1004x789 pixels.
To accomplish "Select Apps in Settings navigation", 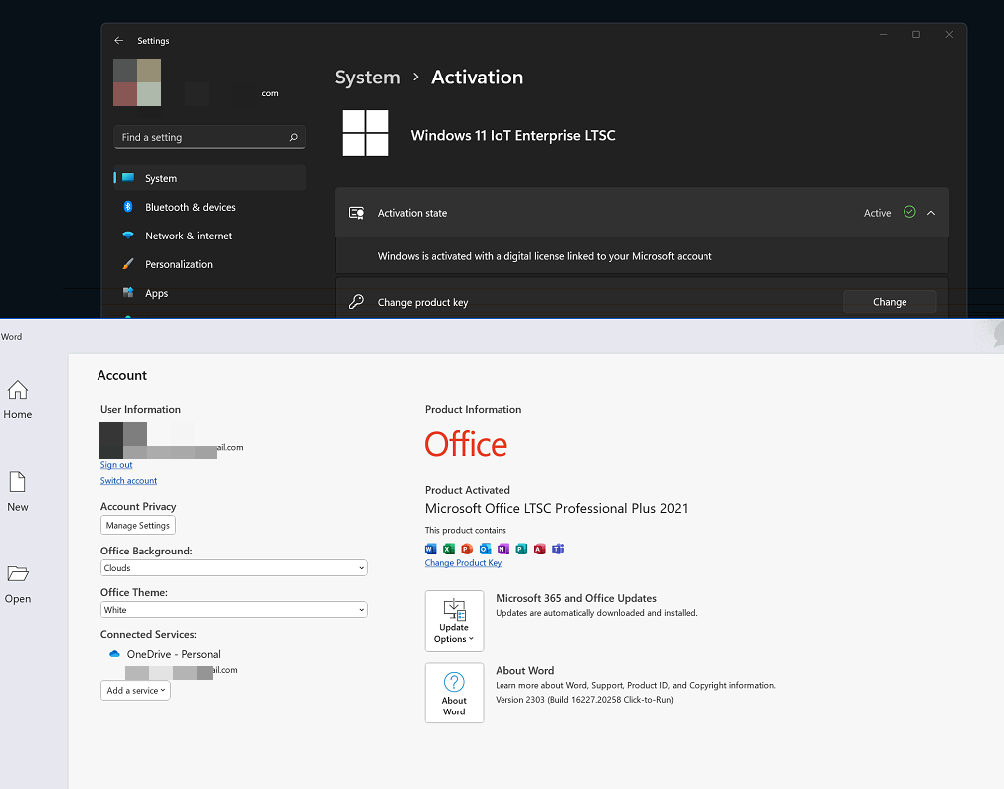I will (x=210, y=293).
